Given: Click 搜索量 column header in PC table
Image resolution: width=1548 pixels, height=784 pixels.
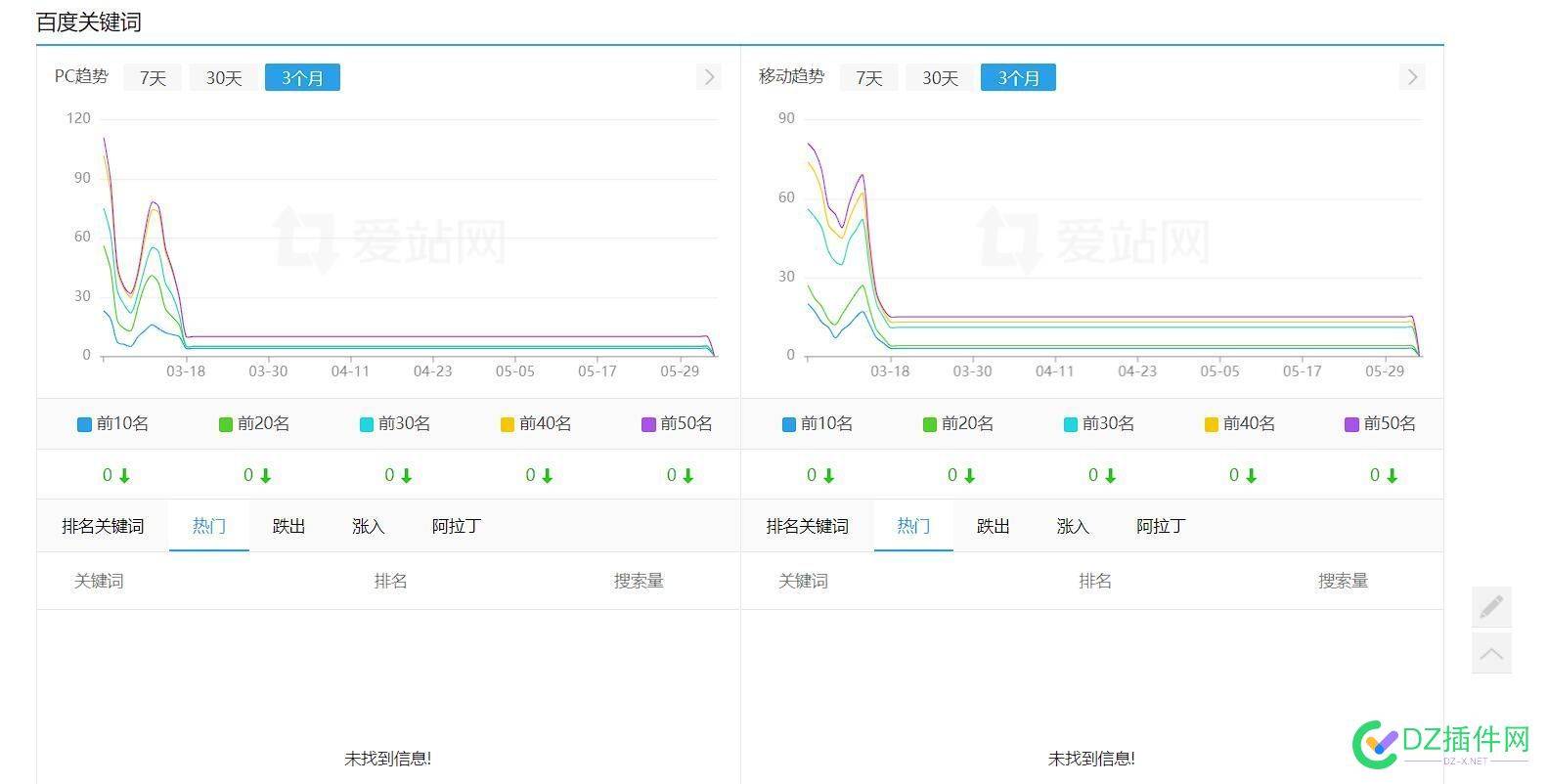Looking at the screenshot, I should tap(639, 581).
